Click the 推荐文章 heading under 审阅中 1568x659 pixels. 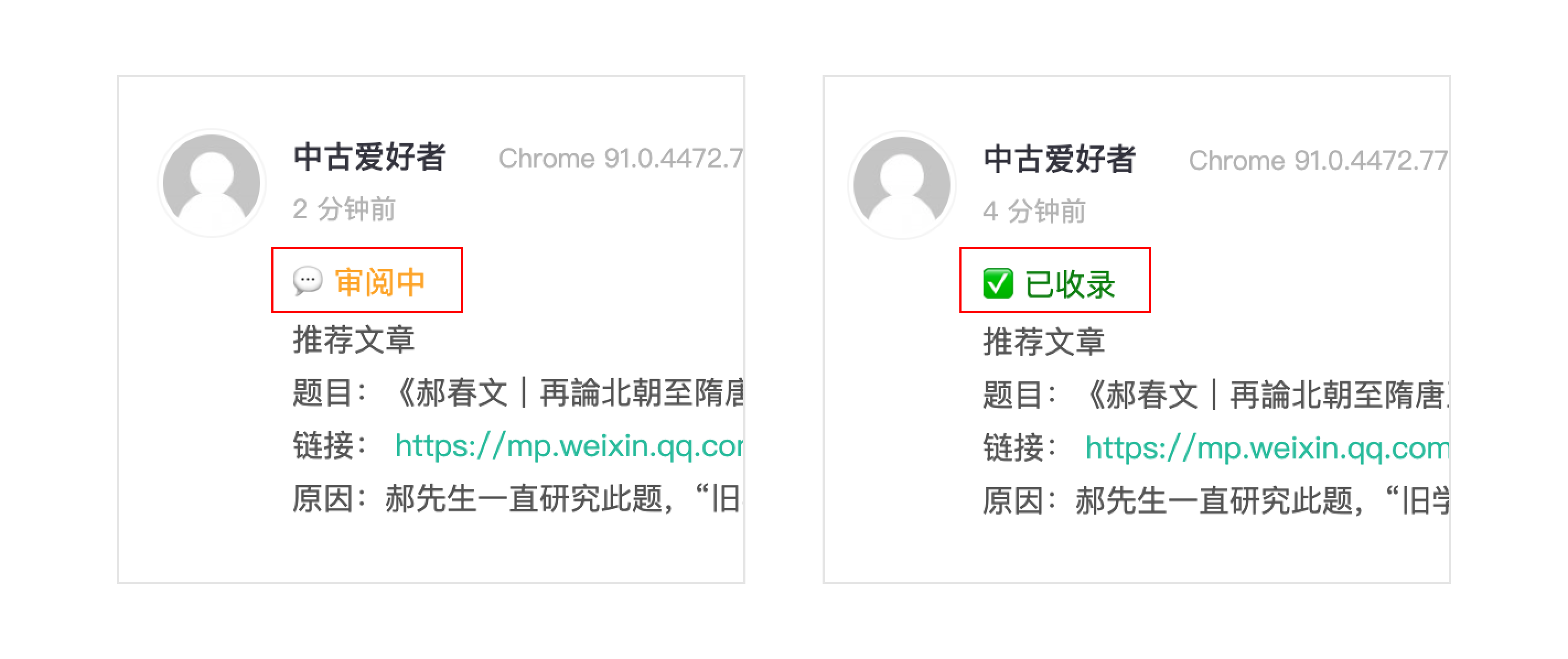click(x=353, y=339)
